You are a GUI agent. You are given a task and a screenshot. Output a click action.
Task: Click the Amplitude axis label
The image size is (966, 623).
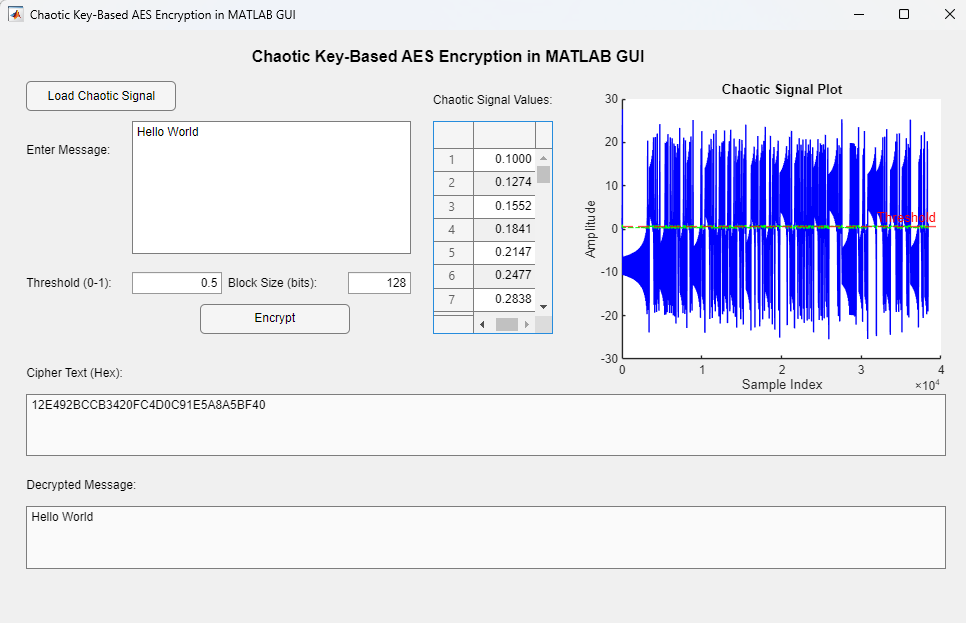coord(590,229)
